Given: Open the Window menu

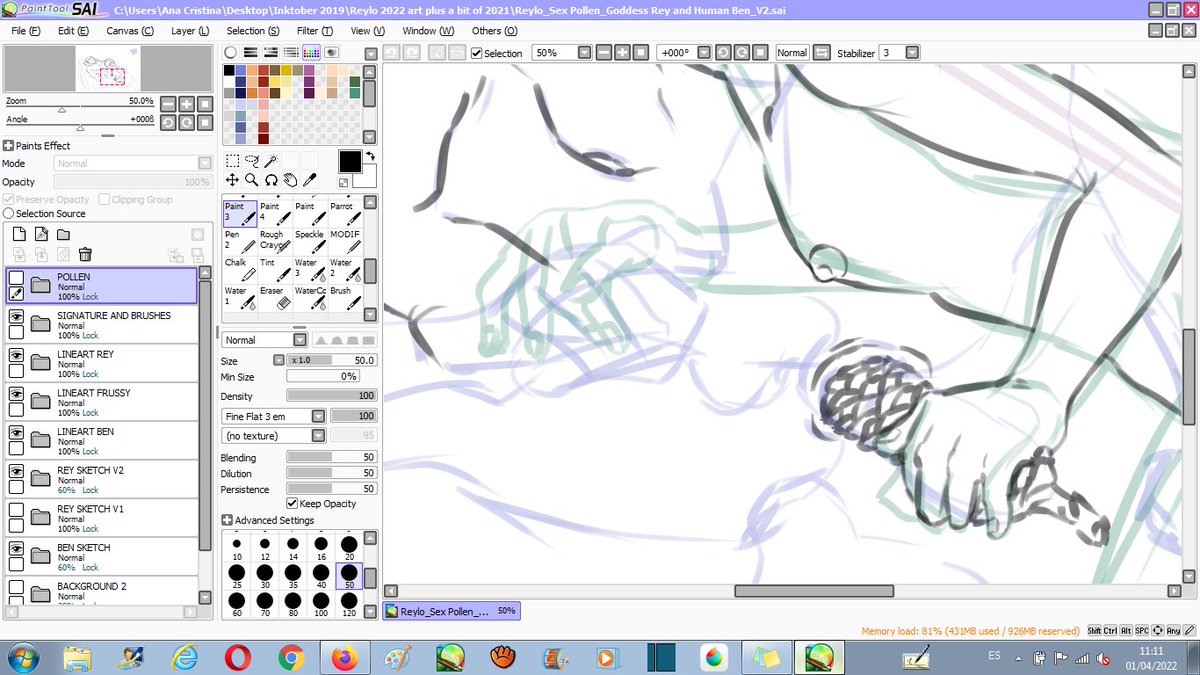Looking at the screenshot, I should pyautogui.click(x=428, y=31).
